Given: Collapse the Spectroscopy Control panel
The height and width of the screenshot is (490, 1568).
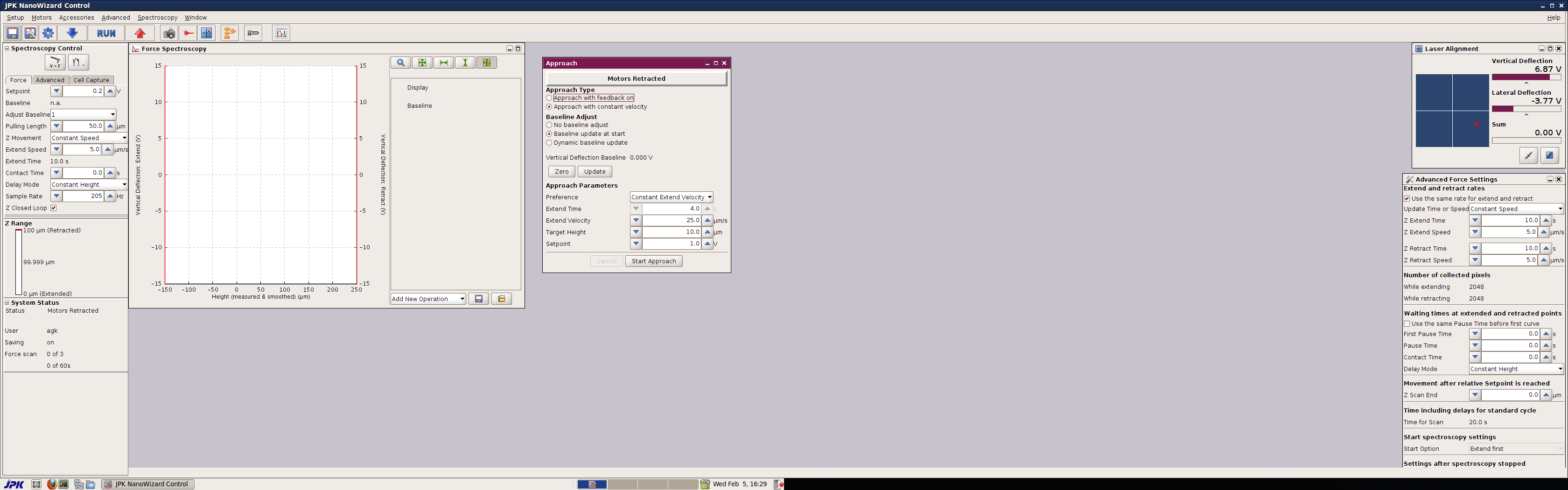Looking at the screenshot, I should coord(7,49).
